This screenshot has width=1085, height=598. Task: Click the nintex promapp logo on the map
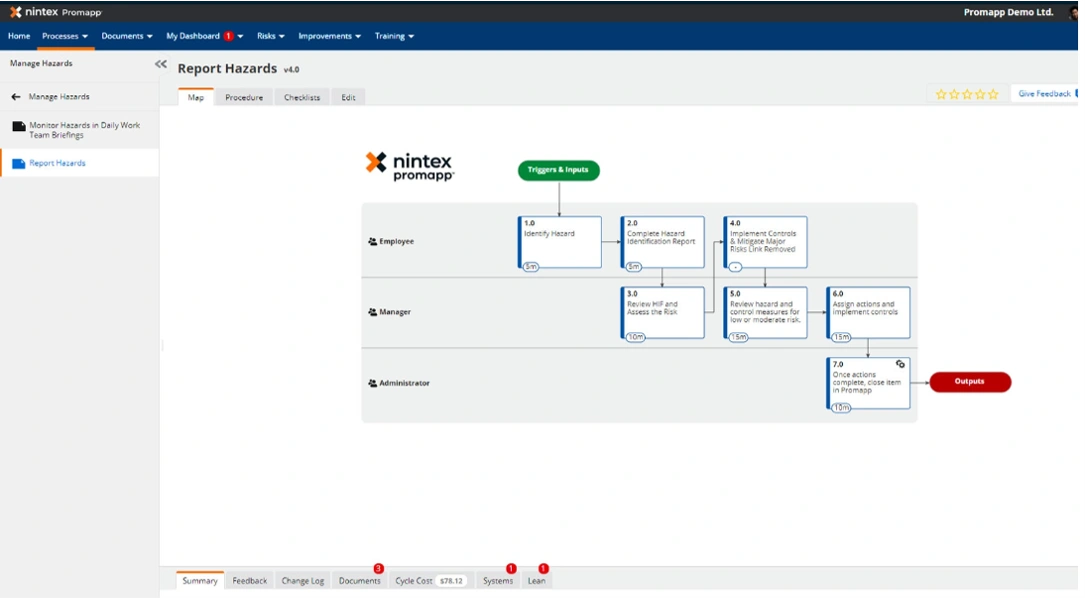(x=410, y=166)
